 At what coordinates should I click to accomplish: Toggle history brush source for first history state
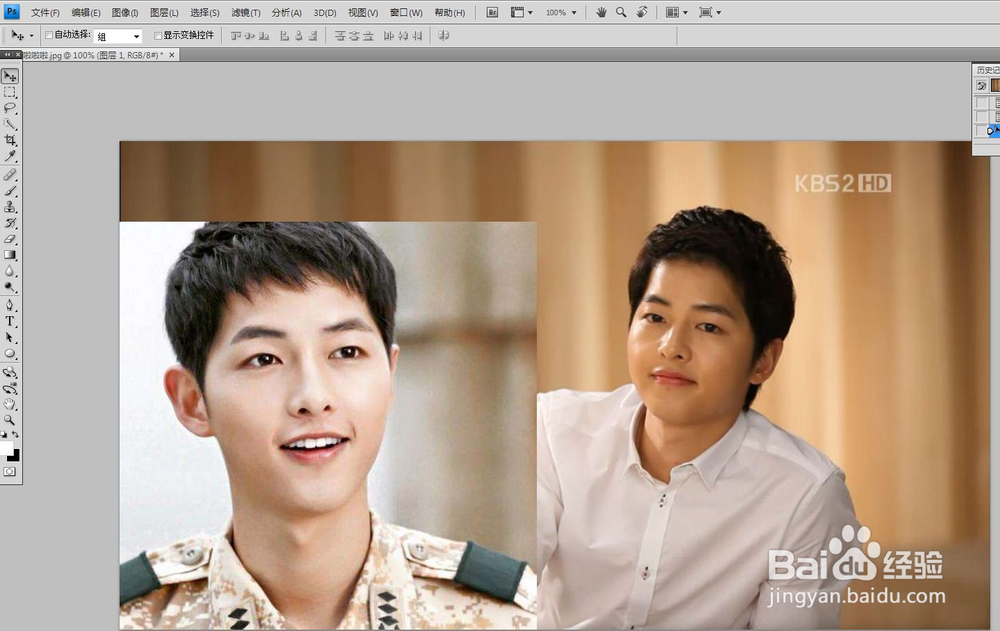pyautogui.click(x=982, y=102)
